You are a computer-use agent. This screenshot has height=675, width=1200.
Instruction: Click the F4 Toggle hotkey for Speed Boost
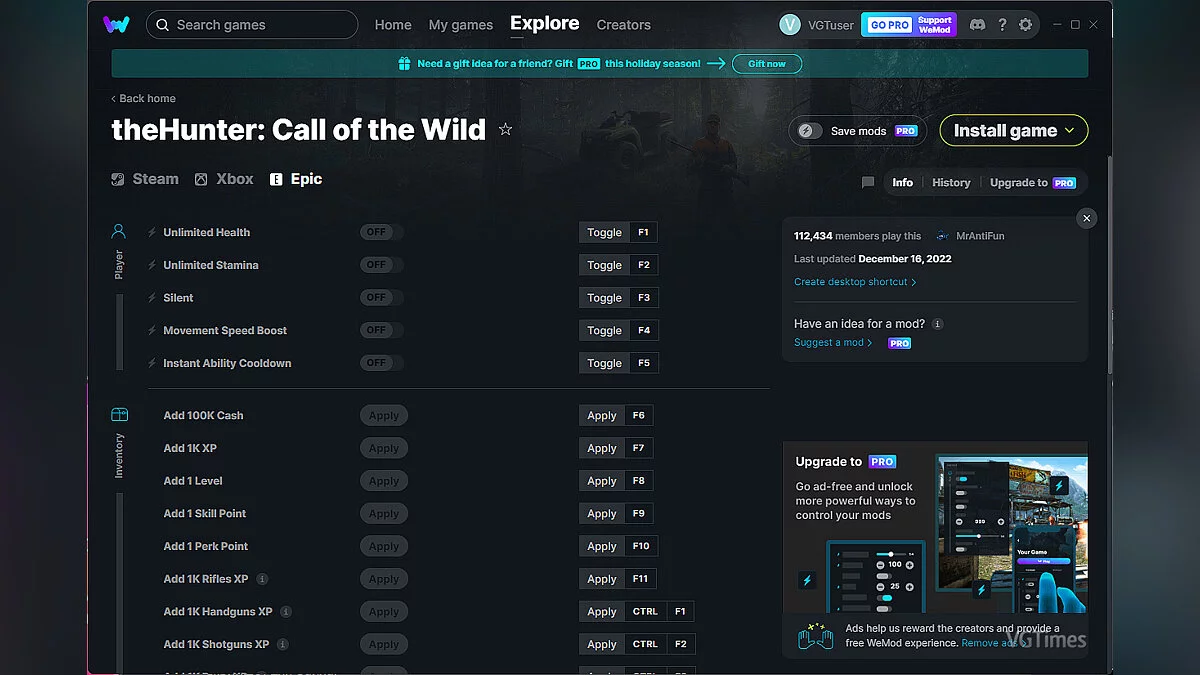[618, 330]
